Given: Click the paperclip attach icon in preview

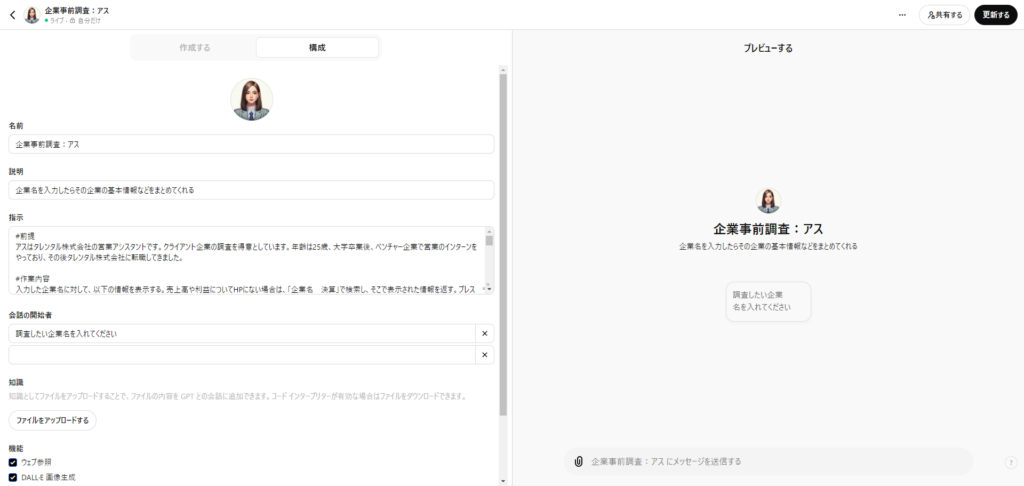Looking at the screenshot, I should click(578, 461).
